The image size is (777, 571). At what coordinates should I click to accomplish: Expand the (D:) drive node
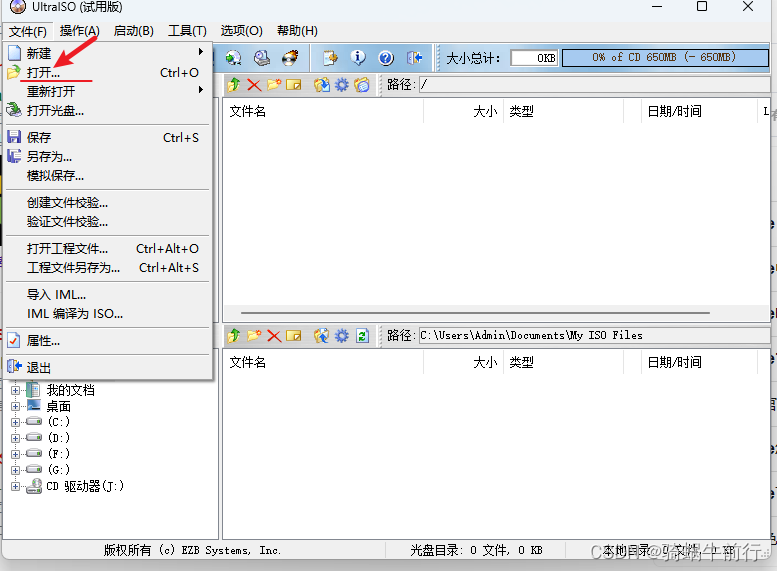[x=15, y=438]
